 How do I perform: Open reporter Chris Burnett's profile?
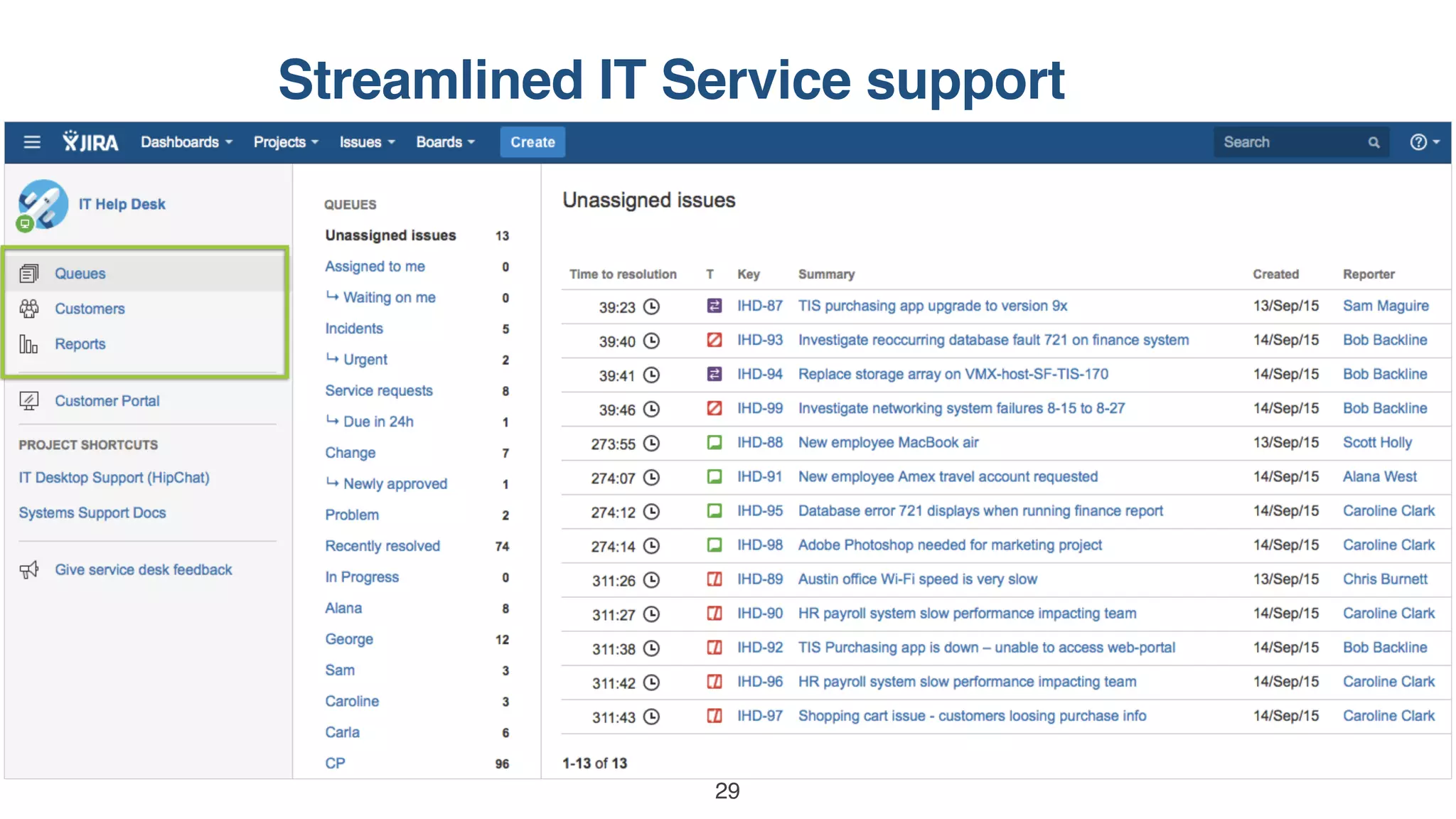[1385, 579]
